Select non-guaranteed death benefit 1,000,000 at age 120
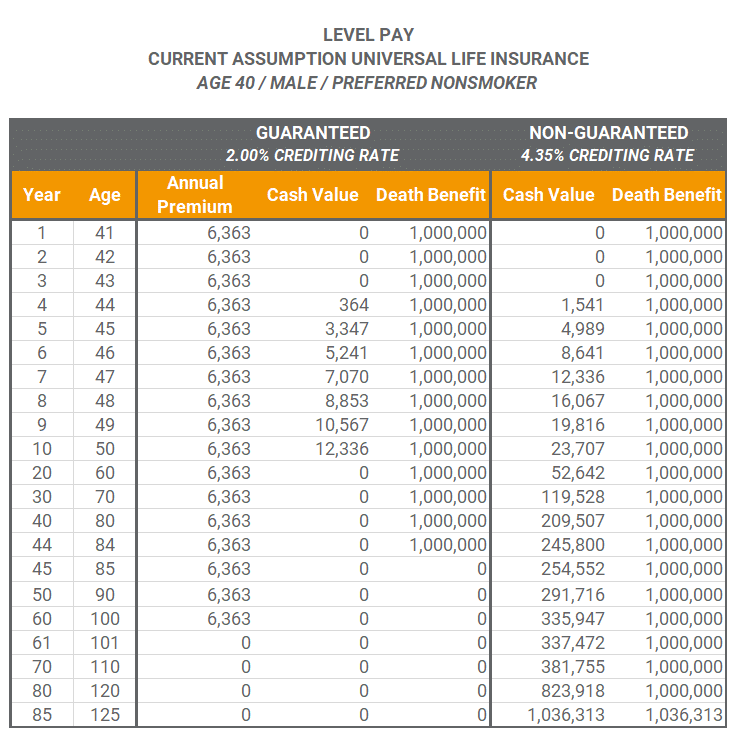 point(684,691)
